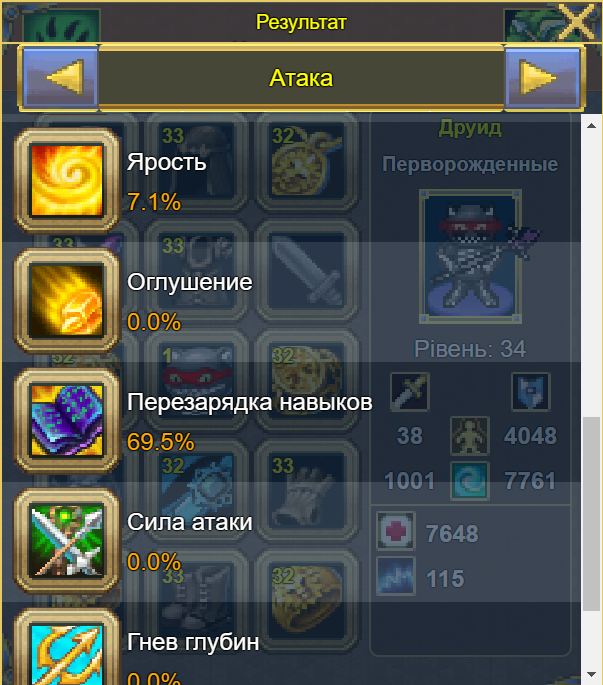This screenshot has height=685, width=603.
Task: Click the sword attack stat icon
Action: pyautogui.click(x=409, y=392)
